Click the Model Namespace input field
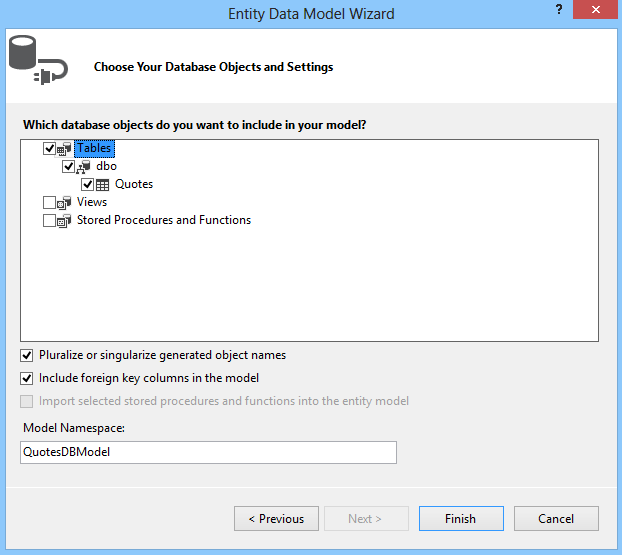This screenshot has height=555, width=622. [x=208, y=452]
